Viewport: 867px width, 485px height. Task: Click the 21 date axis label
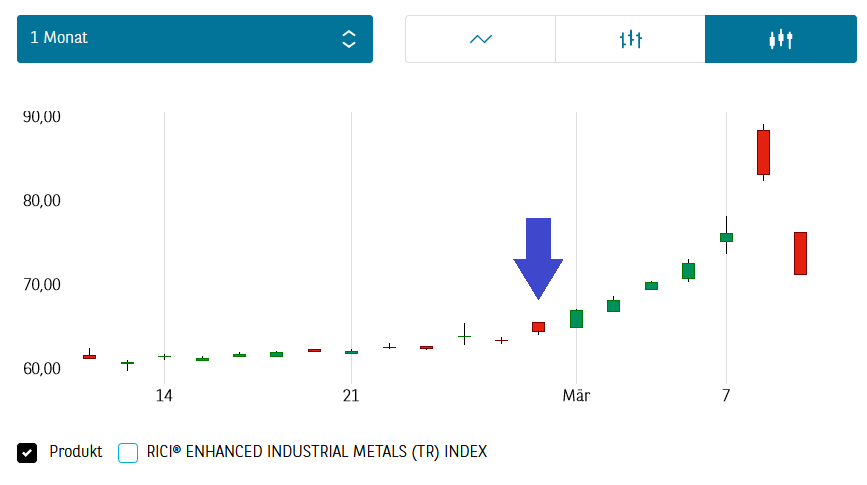pyautogui.click(x=351, y=396)
